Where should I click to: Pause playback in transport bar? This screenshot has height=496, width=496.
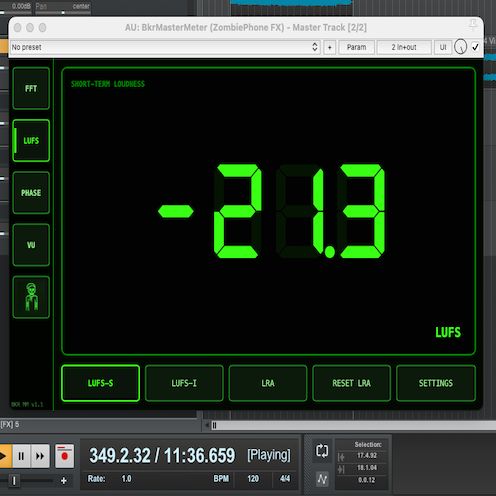coord(21,456)
